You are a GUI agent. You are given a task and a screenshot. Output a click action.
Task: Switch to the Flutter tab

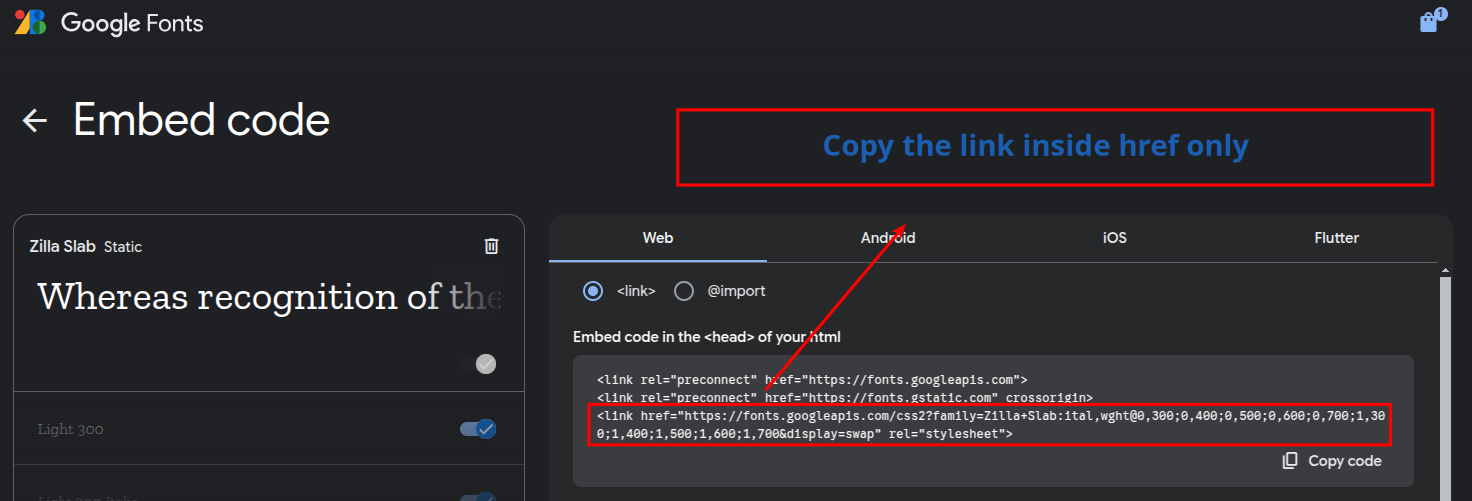(x=1337, y=238)
